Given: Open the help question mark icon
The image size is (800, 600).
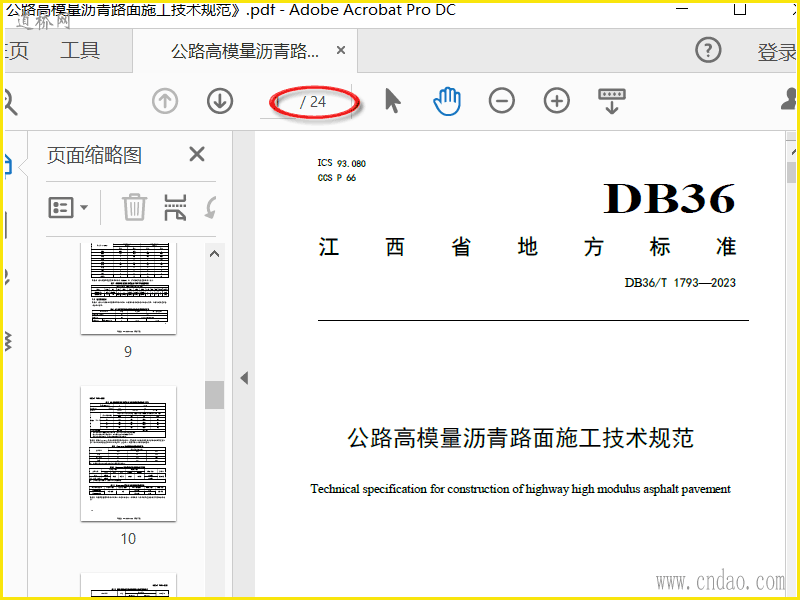Looking at the screenshot, I should [708, 50].
